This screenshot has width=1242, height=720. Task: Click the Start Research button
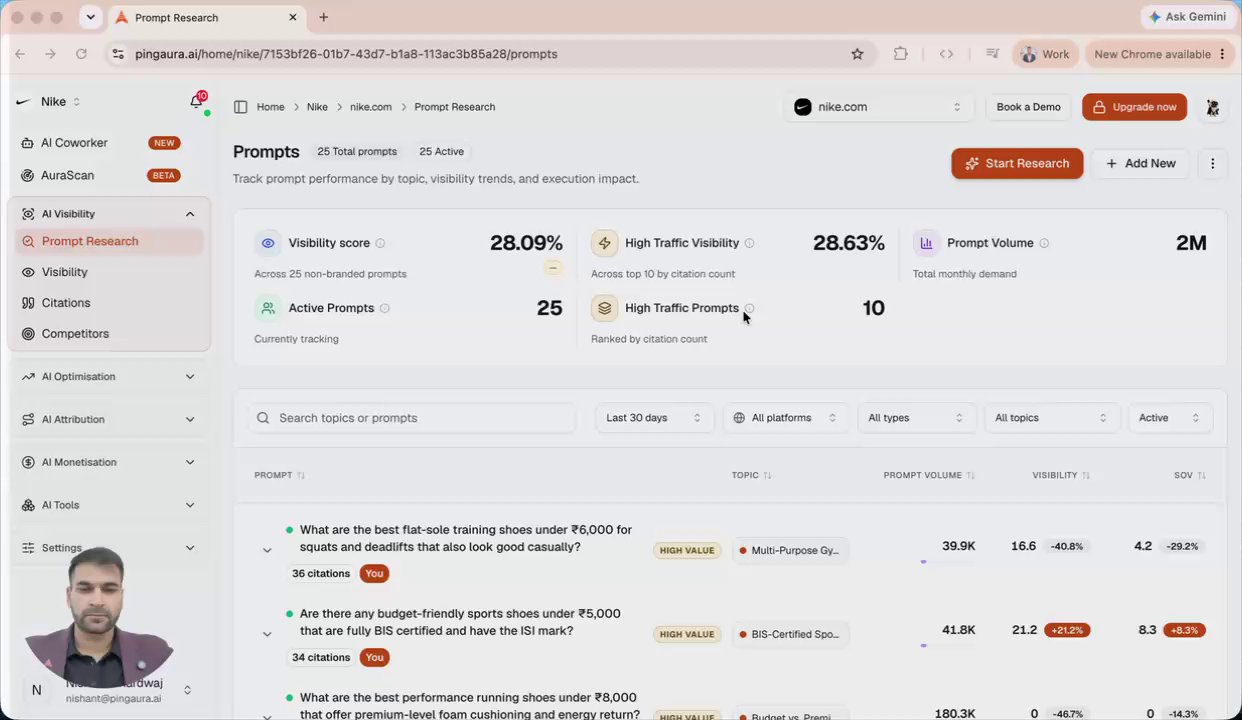coord(1017,163)
